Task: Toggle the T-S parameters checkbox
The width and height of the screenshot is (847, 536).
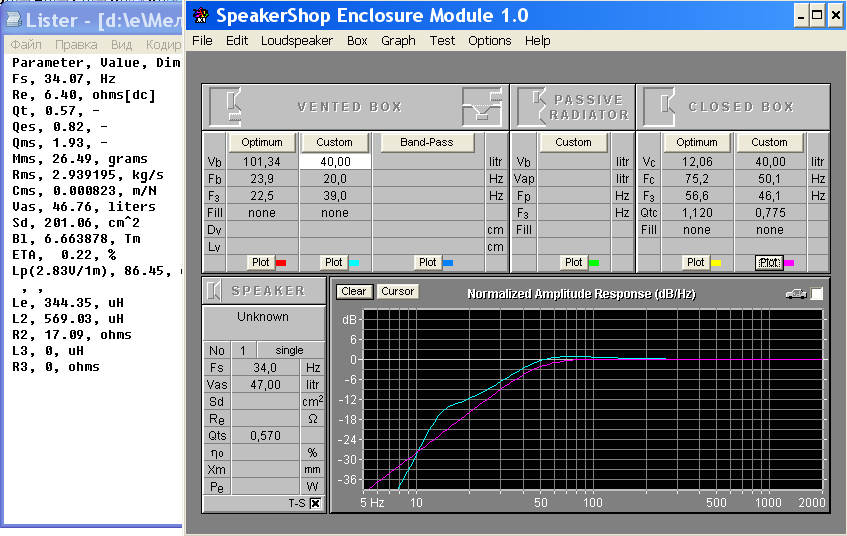Action: 315,503
